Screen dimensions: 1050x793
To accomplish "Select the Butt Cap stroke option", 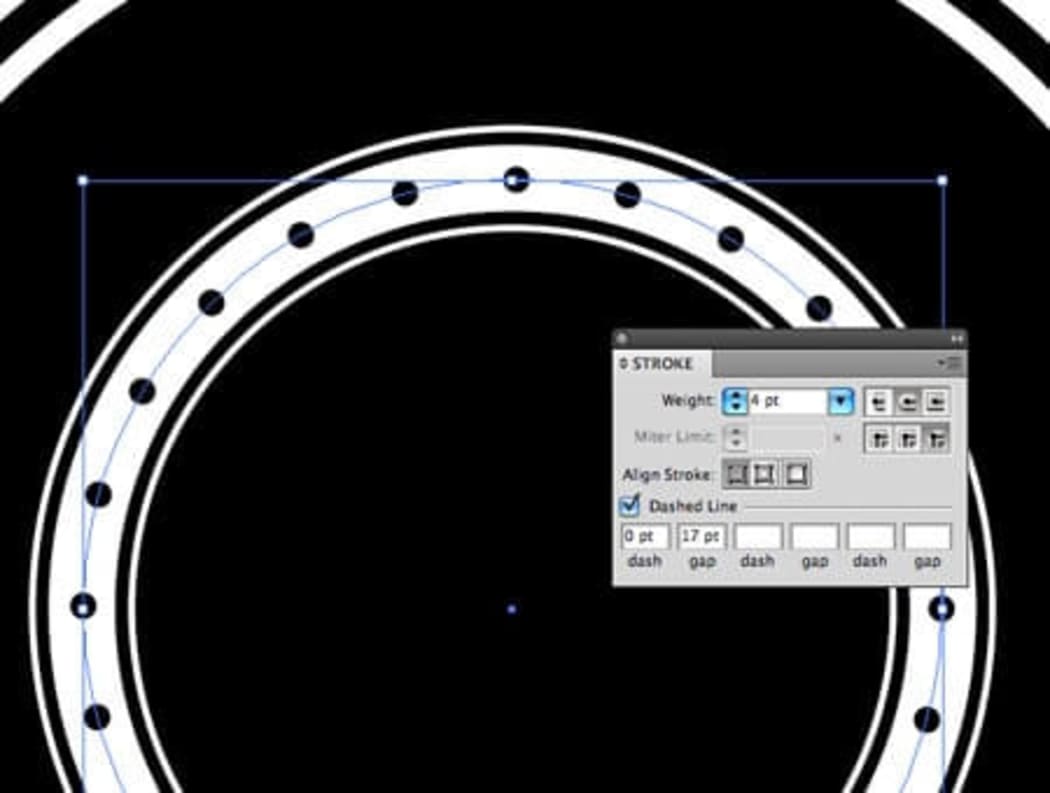I will 878,402.
